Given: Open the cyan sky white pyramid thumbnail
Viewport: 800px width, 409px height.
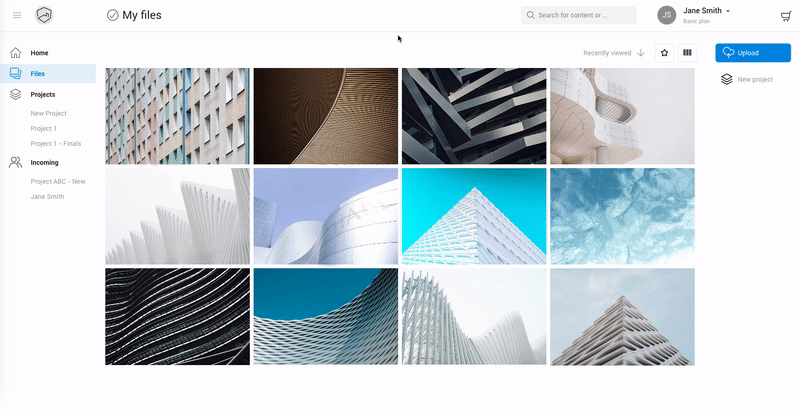Looking at the screenshot, I should (474, 216).
